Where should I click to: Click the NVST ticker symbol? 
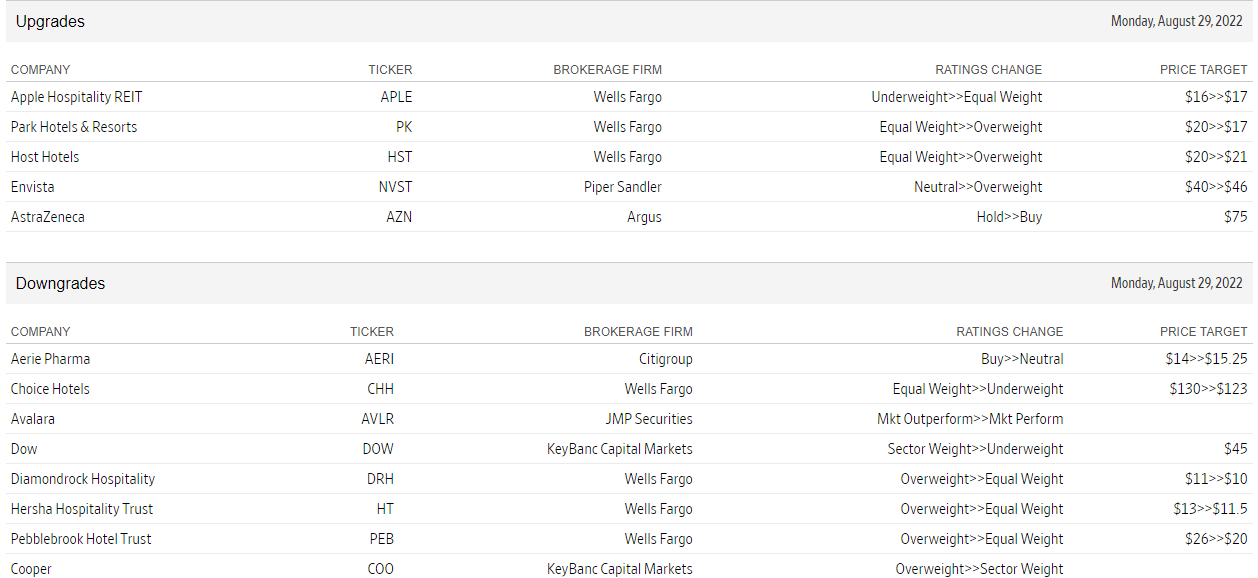[395, 187]
